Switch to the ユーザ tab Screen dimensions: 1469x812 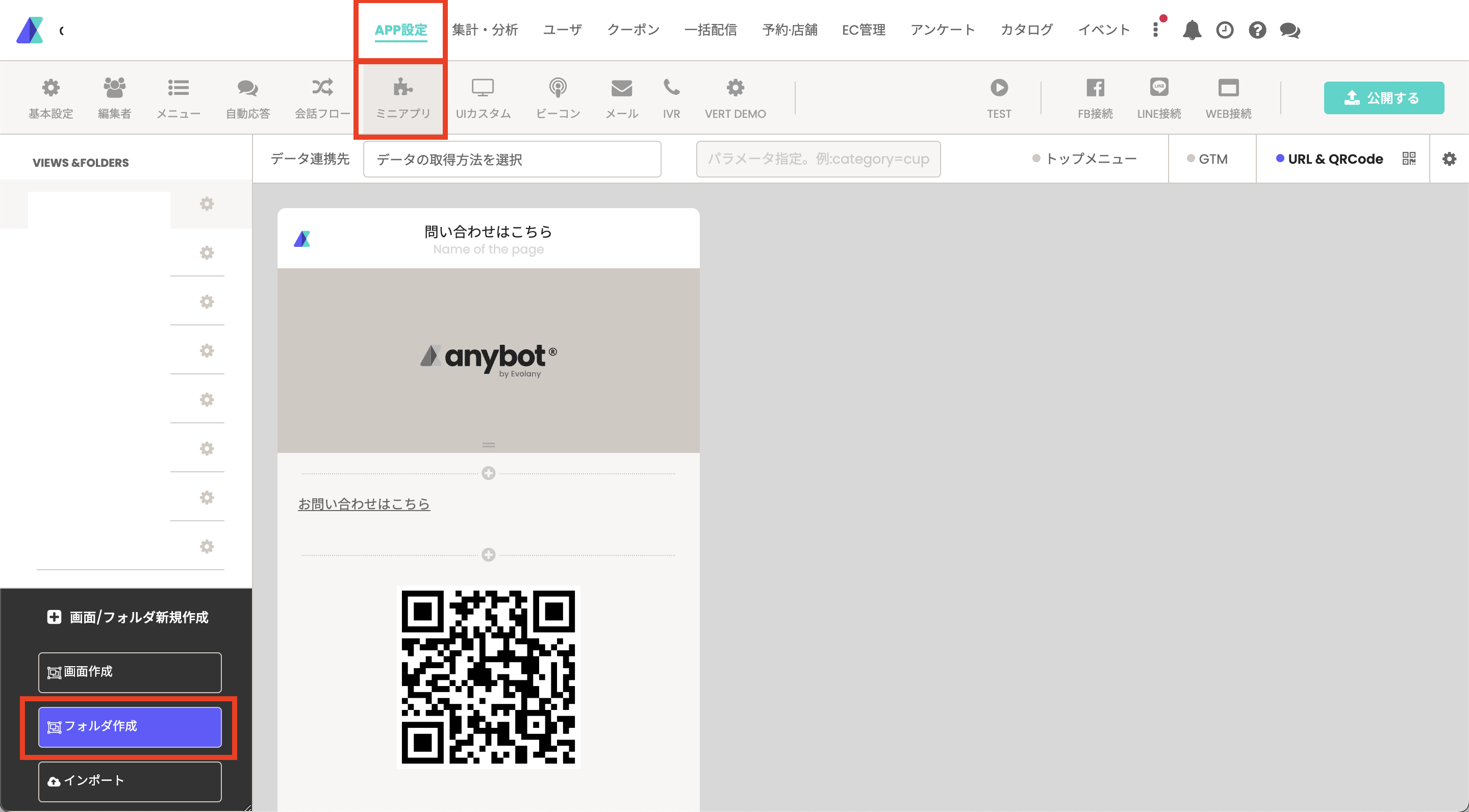click(562, 30)
